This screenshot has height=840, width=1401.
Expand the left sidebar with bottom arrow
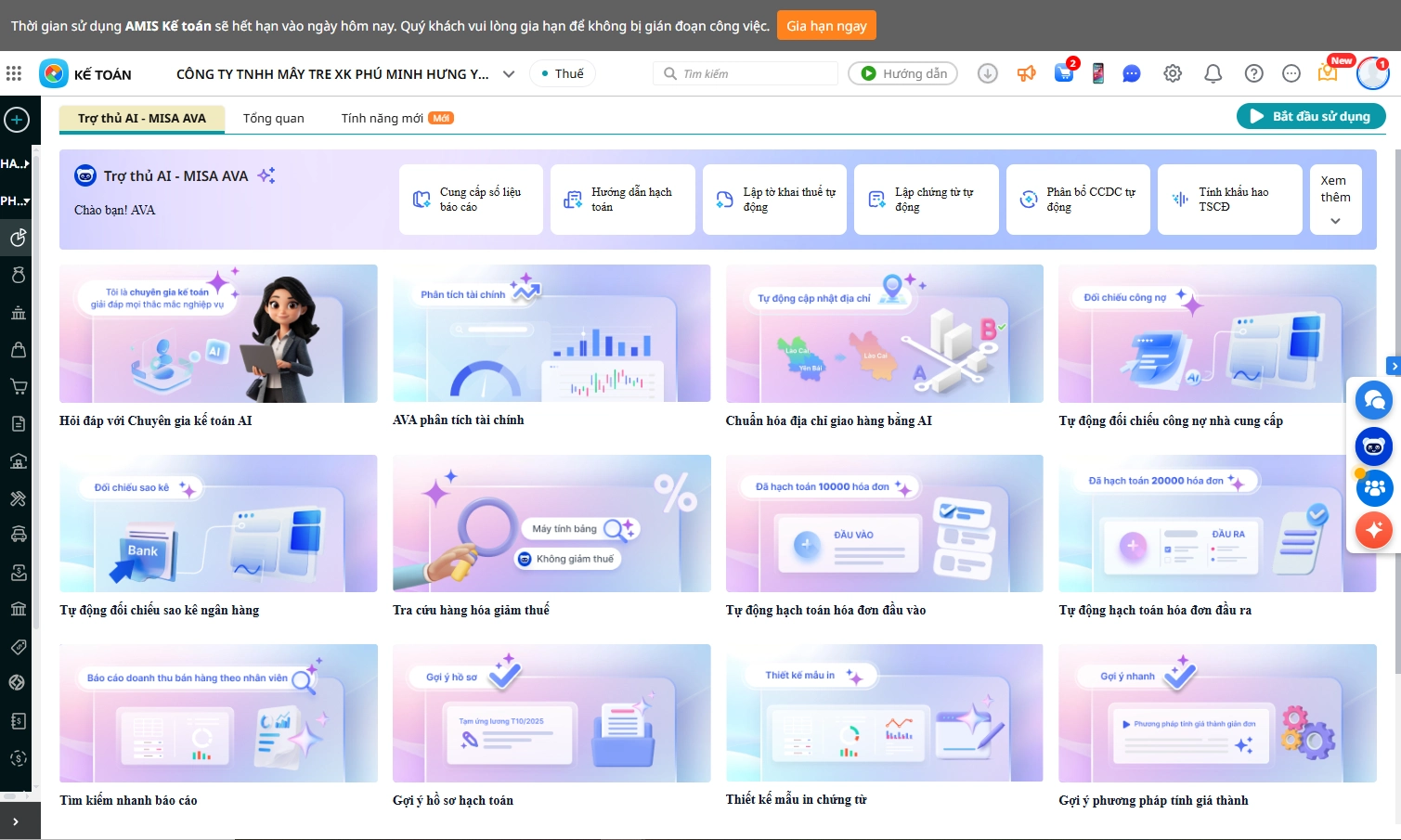click(x=16, y=821)
